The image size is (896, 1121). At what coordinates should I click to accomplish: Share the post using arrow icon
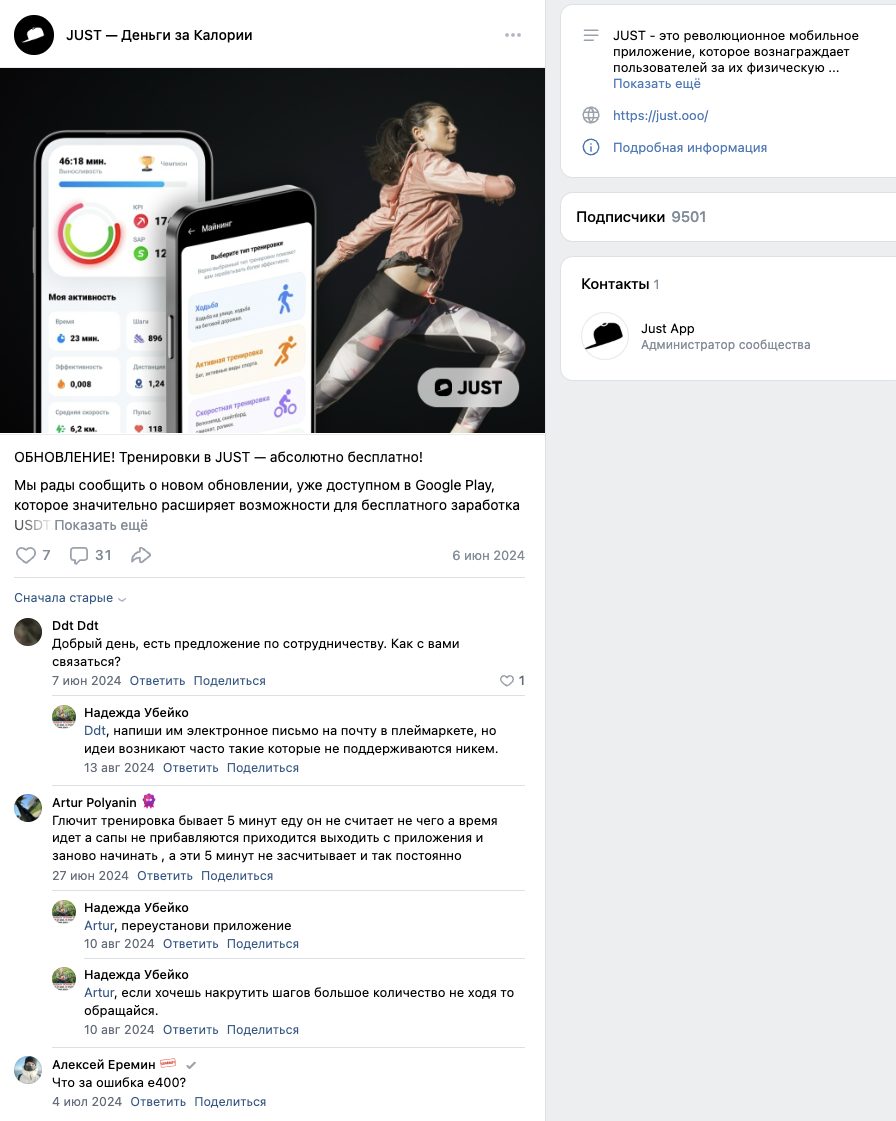pos(141,555)
